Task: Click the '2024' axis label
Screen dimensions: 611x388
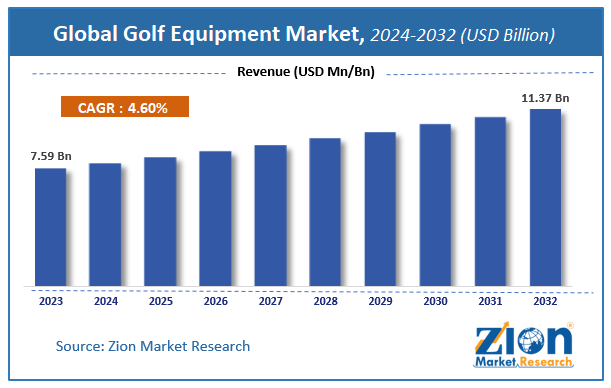Action: coord(106,301)
